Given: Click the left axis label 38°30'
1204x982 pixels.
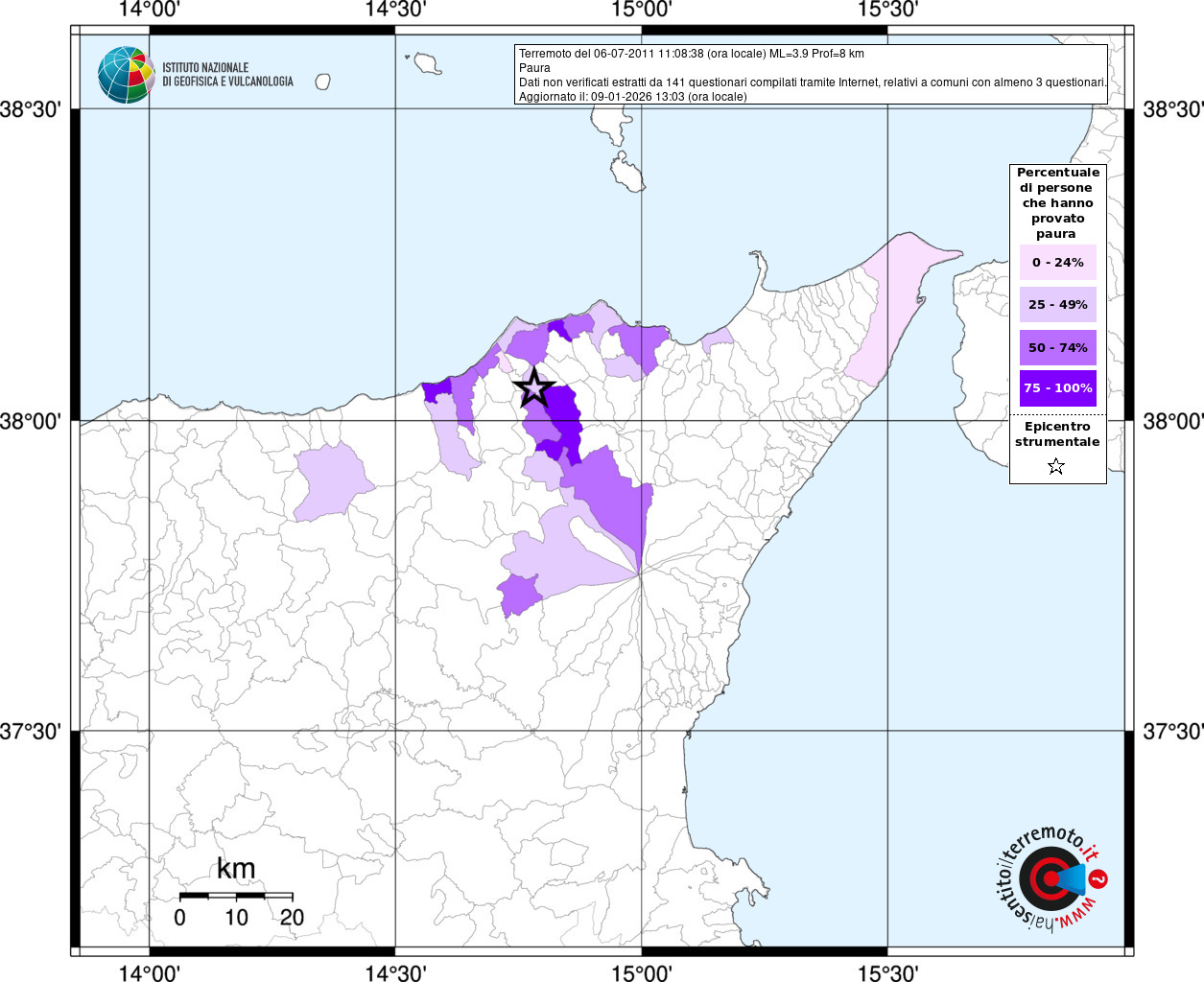Looking at the screenshot, I should 31,109.
